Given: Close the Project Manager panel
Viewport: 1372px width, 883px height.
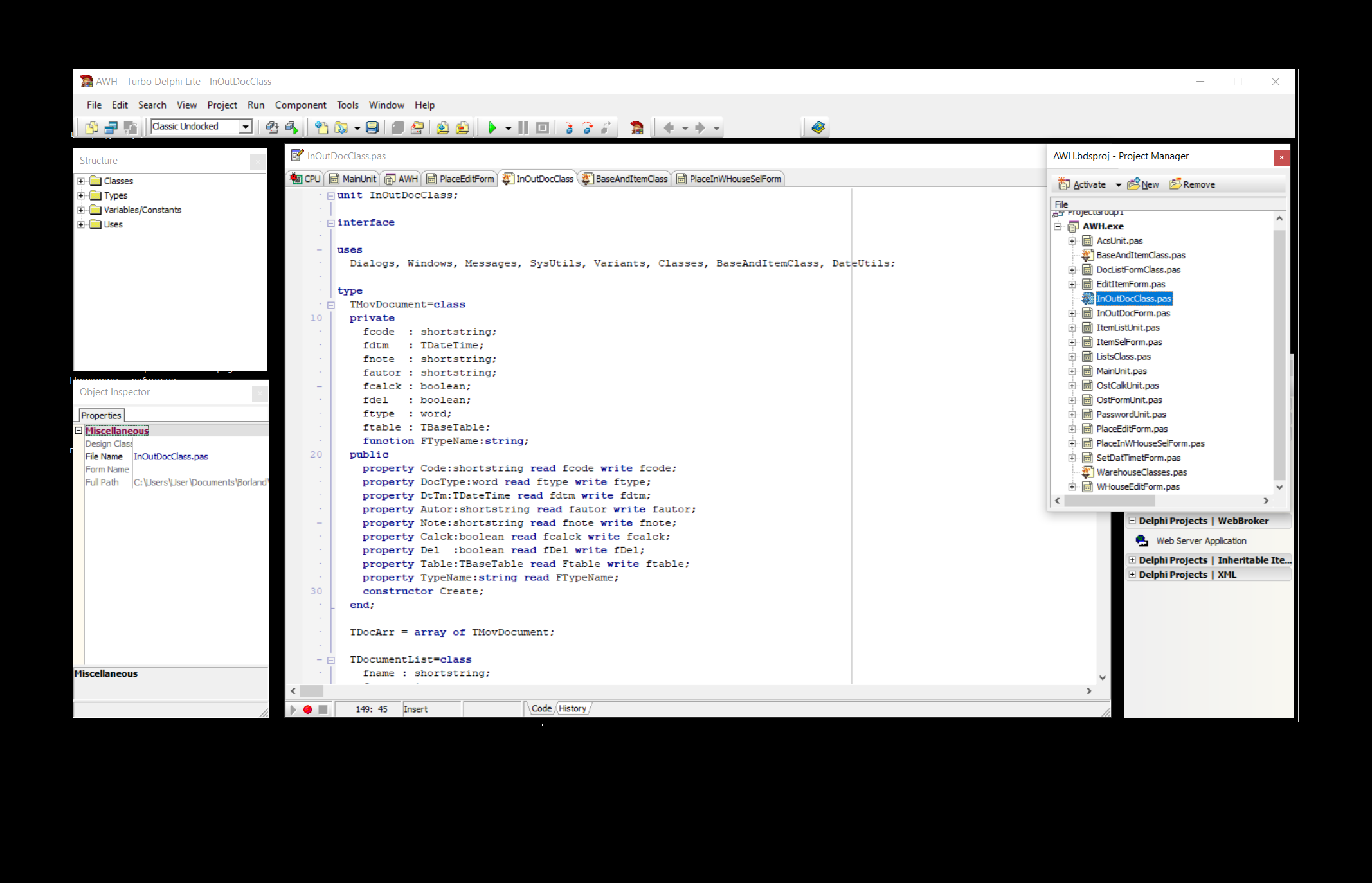Looking at the screenshot, I should pos(1281,157).
